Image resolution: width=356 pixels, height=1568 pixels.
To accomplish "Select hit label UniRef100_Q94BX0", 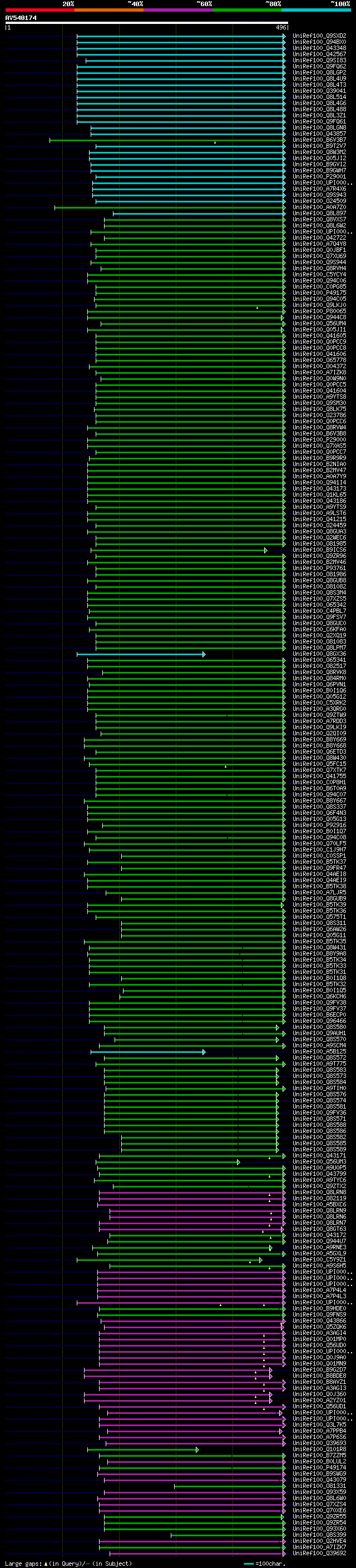I will tap(319, 42).
